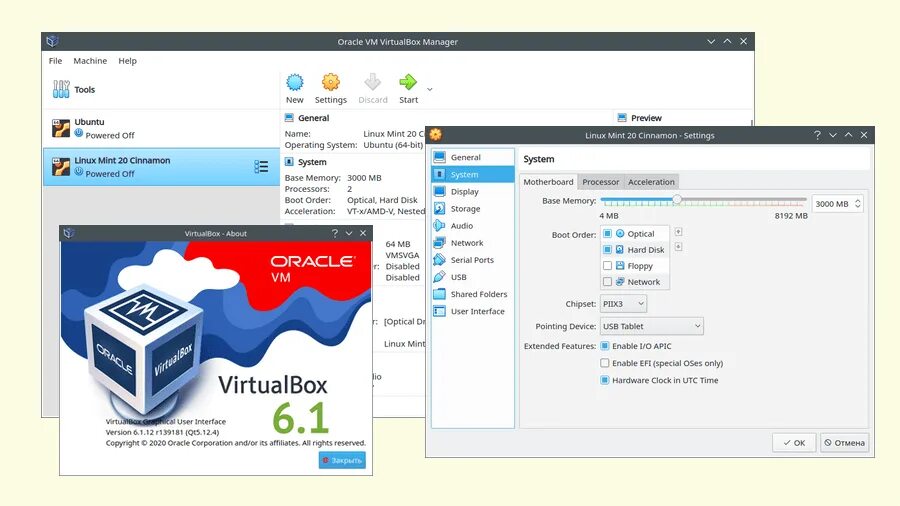Check the Network boot order checkbox
Screen dimensions: 900x506
pyautogui.click(x=607, y=282)
